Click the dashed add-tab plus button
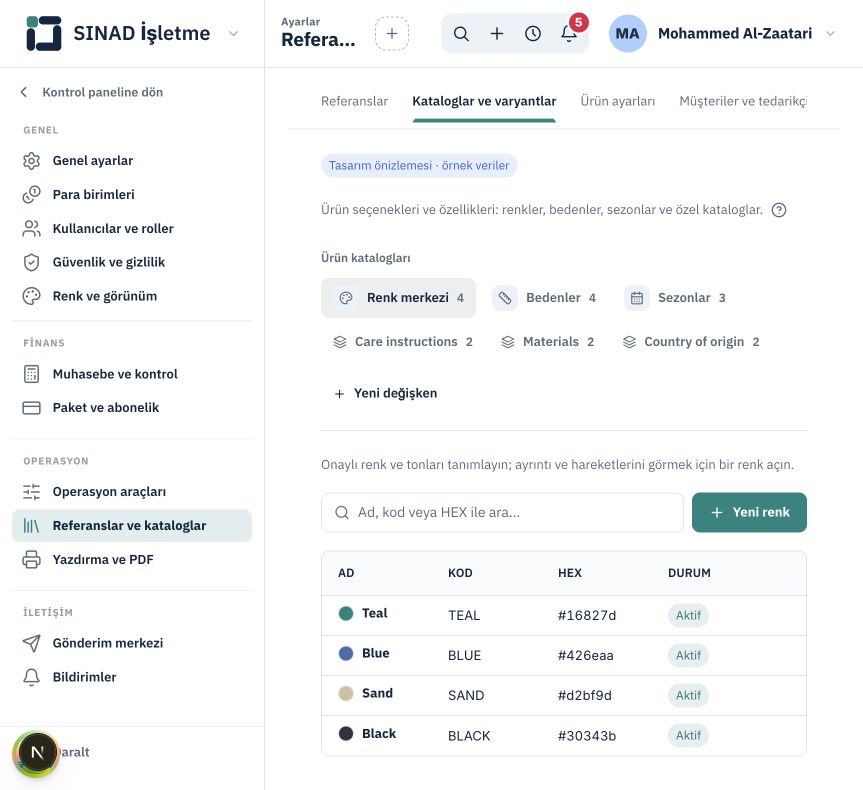This screenshot has height=790, width=863. 392,34
